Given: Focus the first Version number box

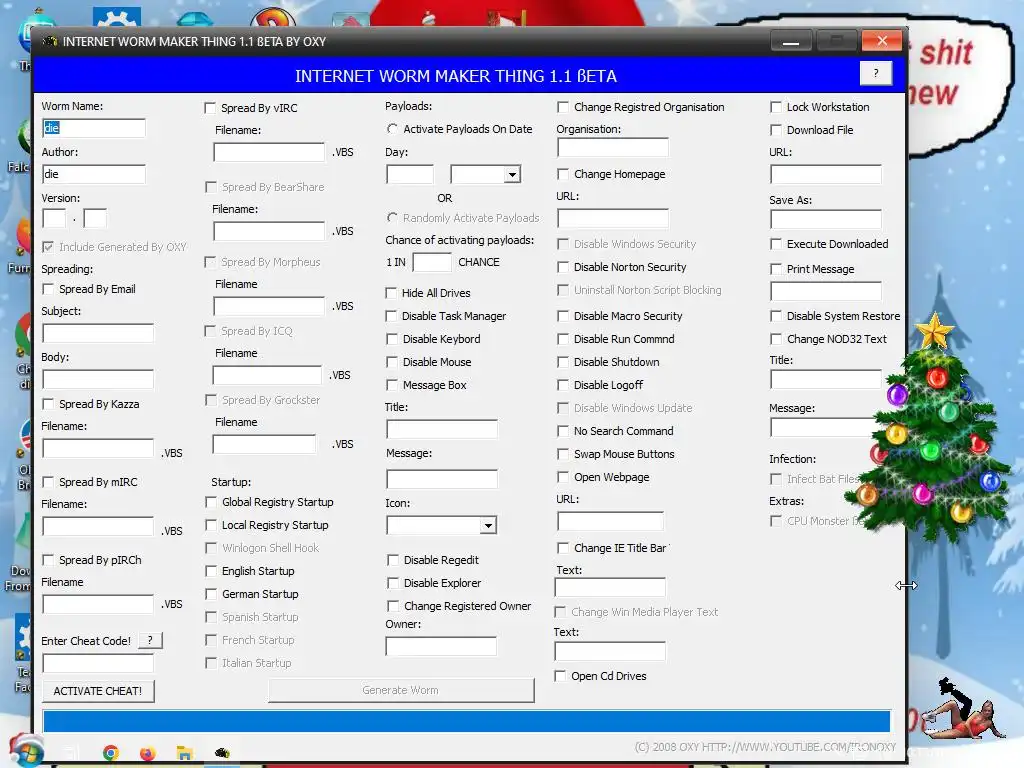Looking at the screenshot, I should 54,219.
